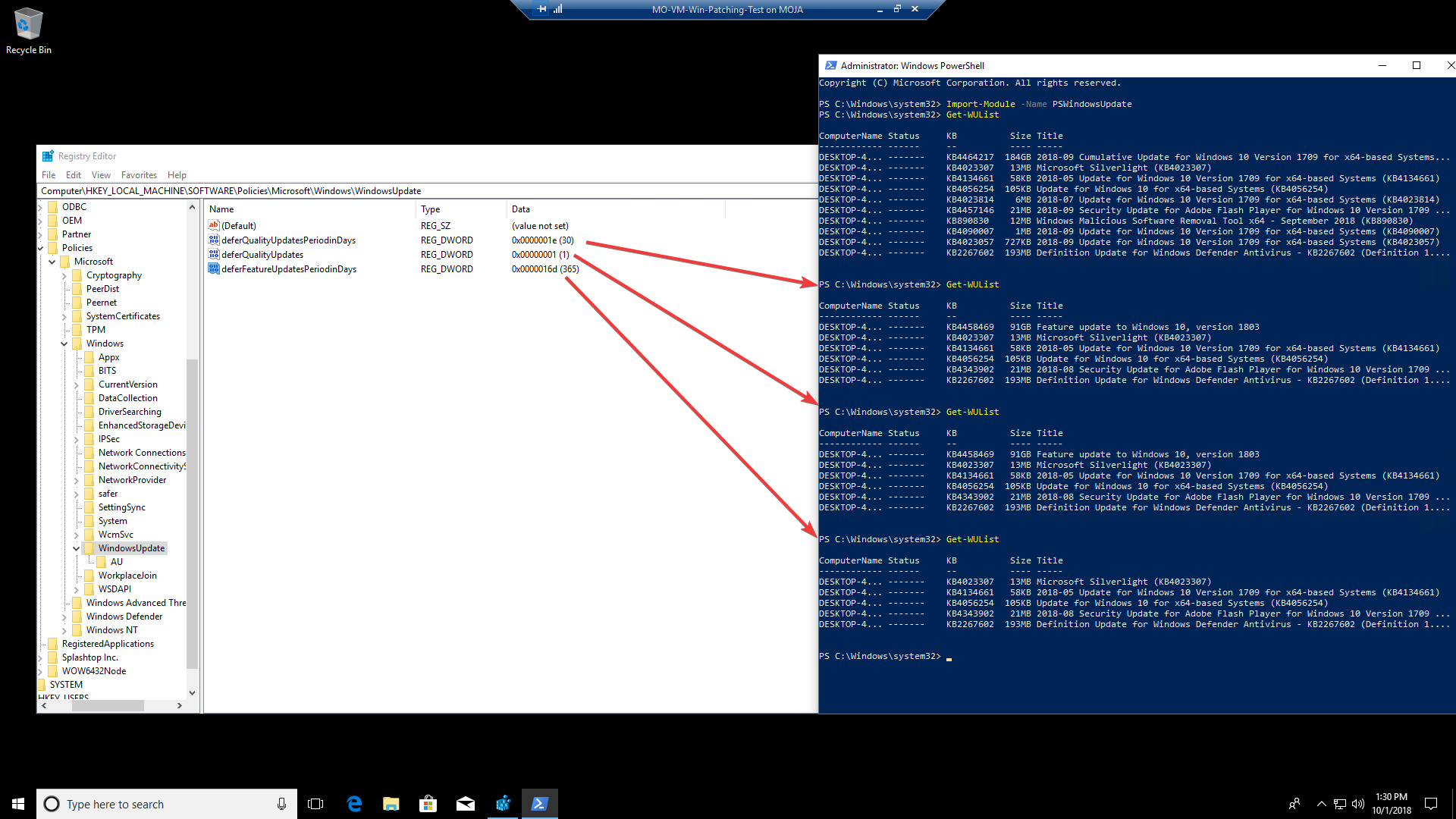Expand the Cryptography key

(64, 275)
